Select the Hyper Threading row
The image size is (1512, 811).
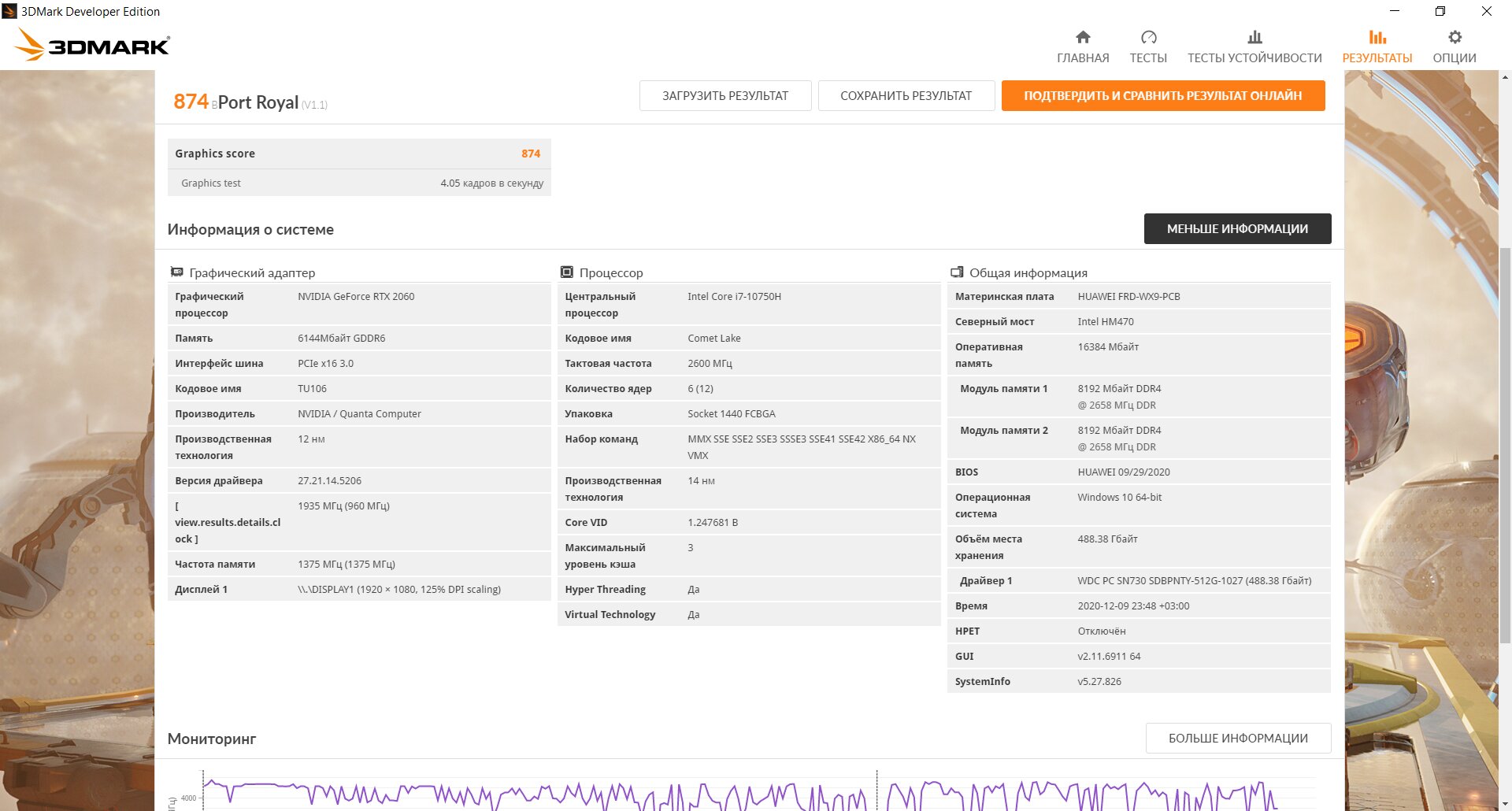coord(749,590)
